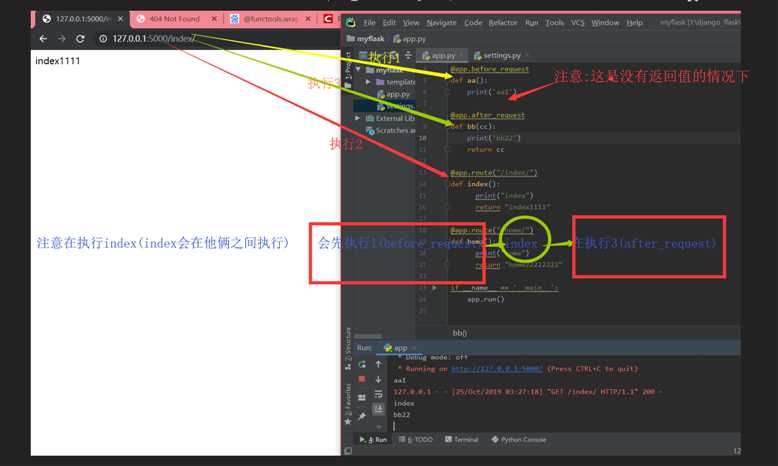Open the 6: TODO tool window
The width and height of the screenshot is (778, 466).
416,440
